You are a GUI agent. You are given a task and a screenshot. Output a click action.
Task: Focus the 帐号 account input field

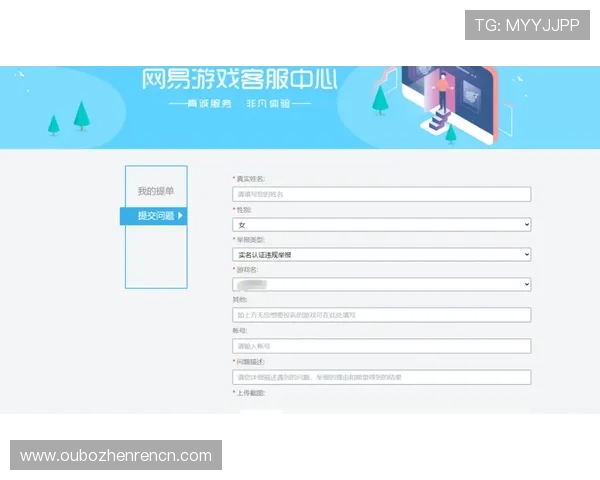[x=382, y=346]
